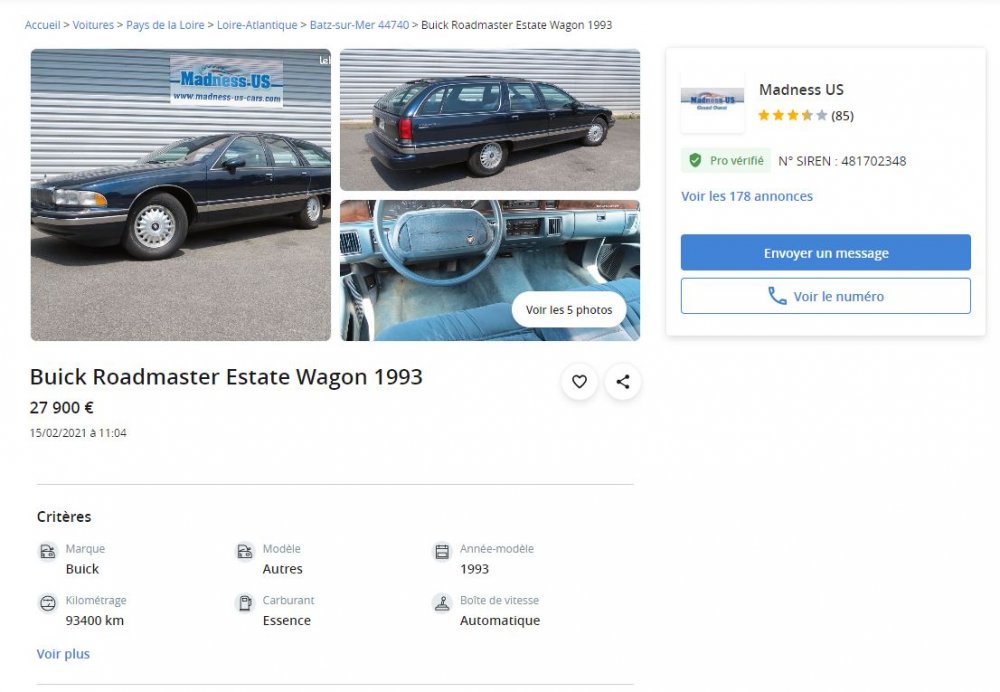This screenshot has height=692, width=1000.
Task: Click the Modèle car icon
Action: tap(245, 551)
